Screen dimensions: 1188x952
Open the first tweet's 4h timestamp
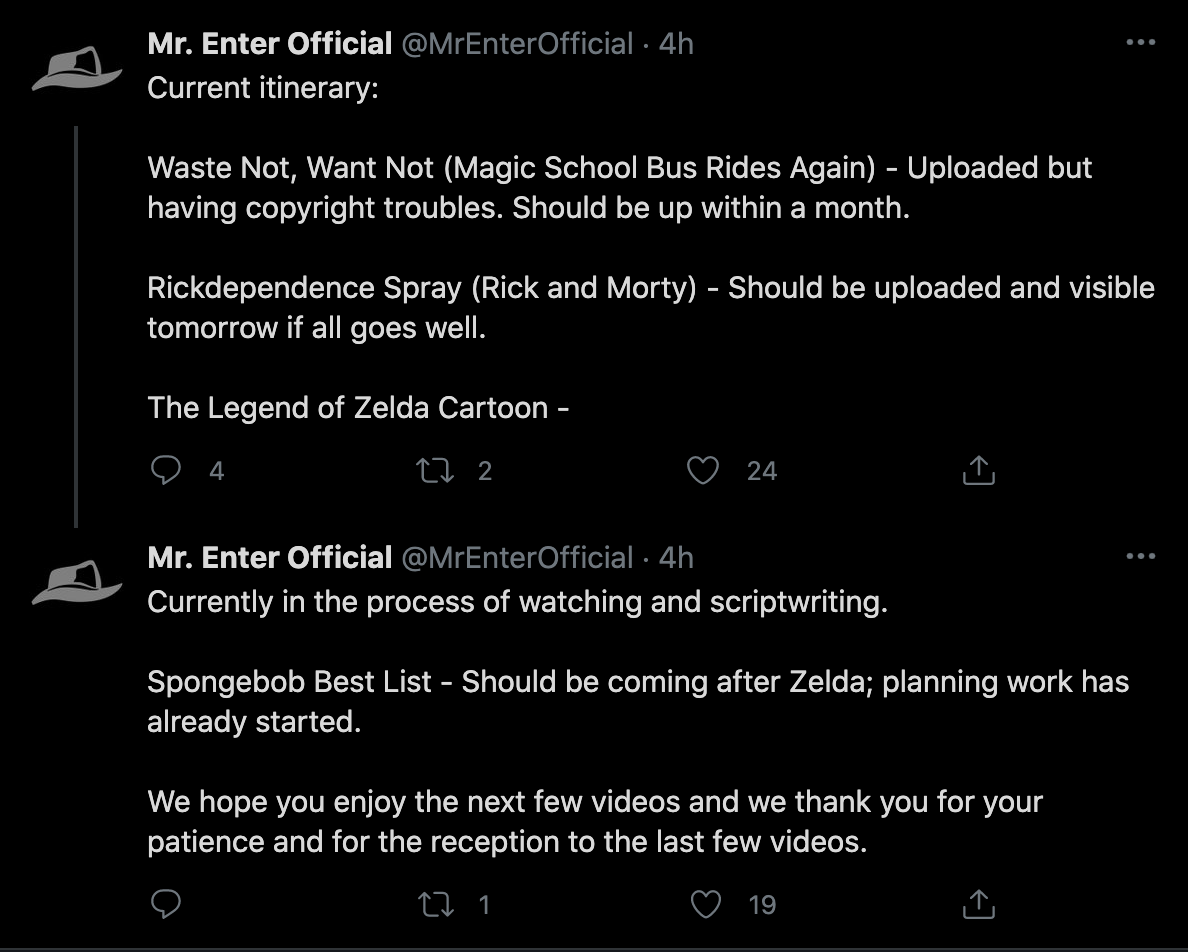pyautogui.click(x=676, y=44)
